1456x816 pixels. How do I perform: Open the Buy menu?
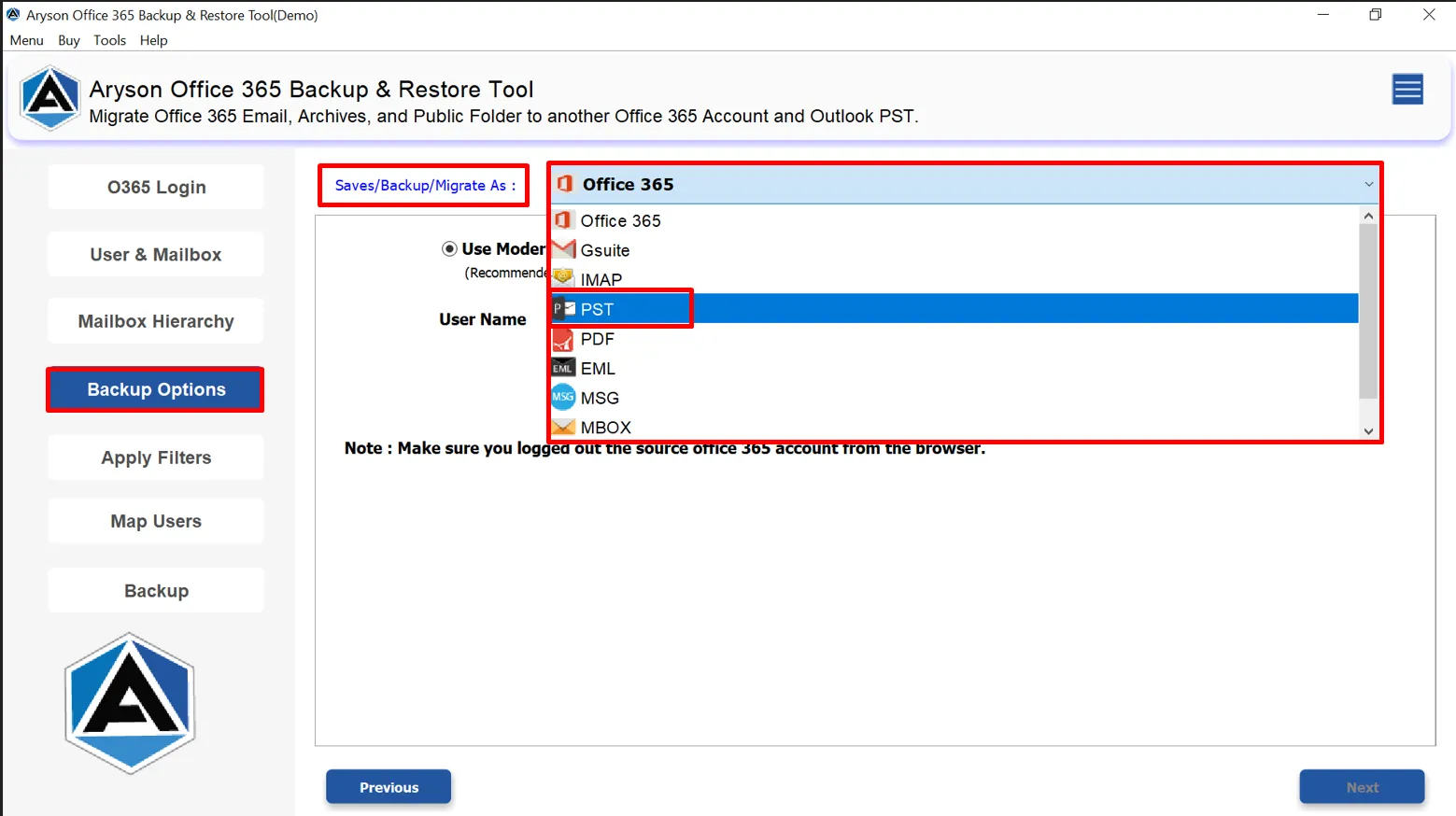(x=68, y=40)
